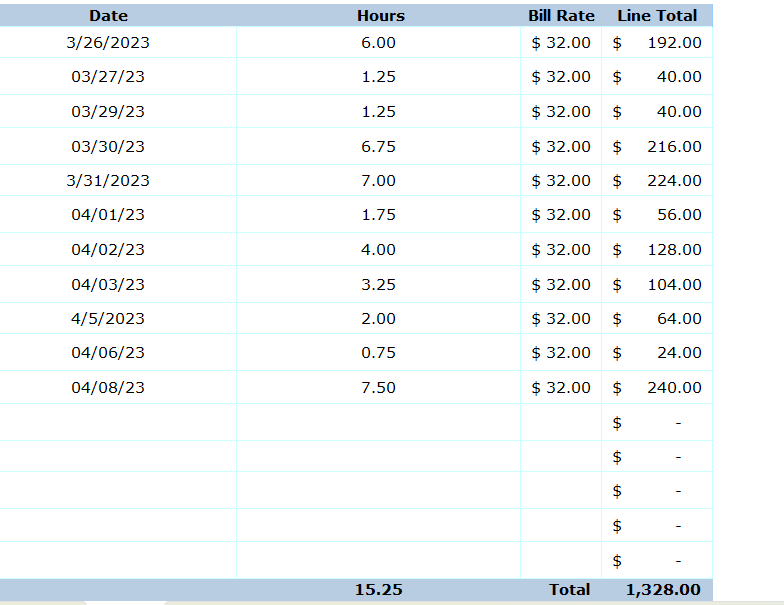This screenshot has width=784, height=605.
Task: Click the Date column header
Action: (x=108, y=16)
